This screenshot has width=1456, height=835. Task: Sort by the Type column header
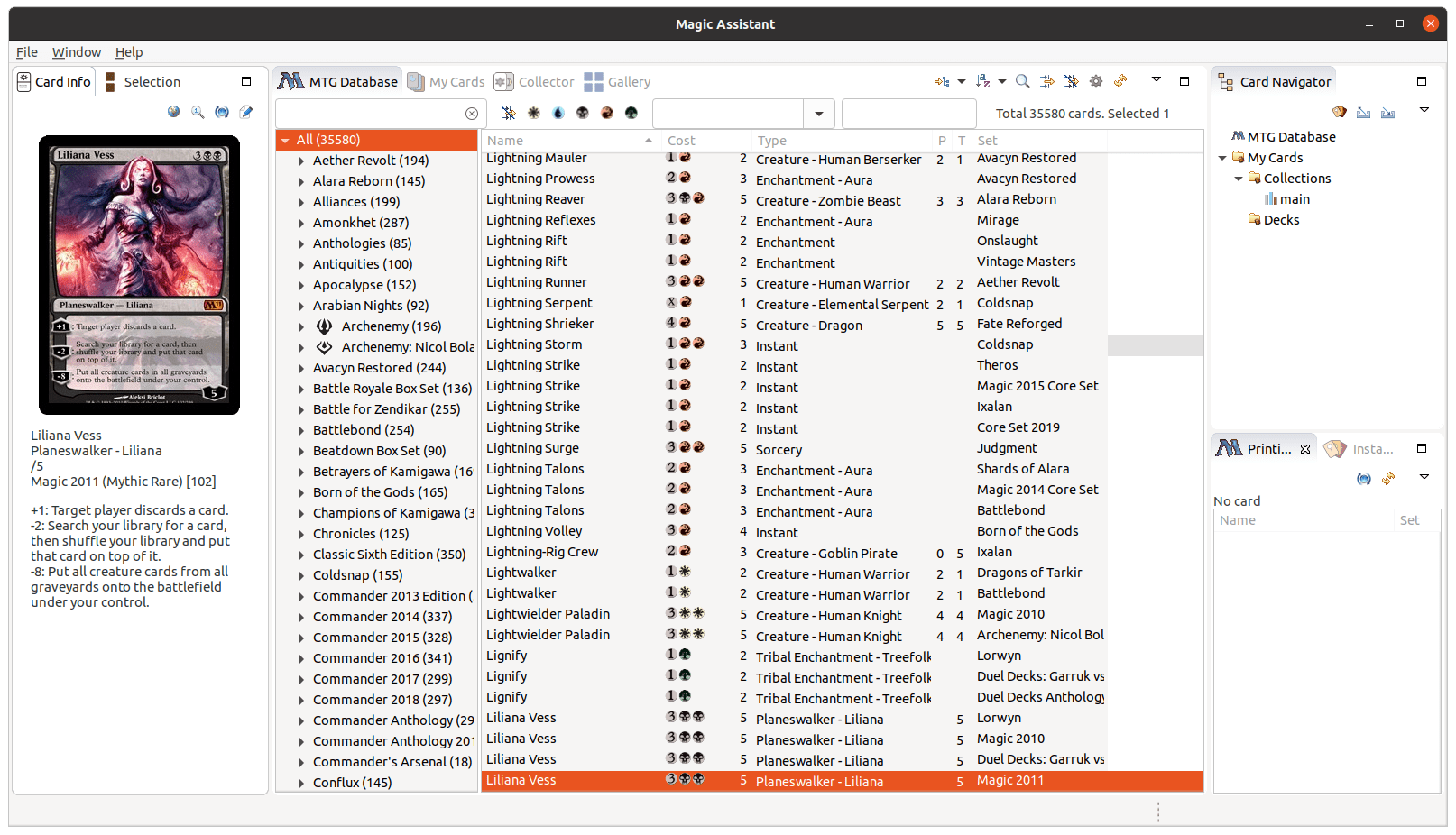[842, 140]
